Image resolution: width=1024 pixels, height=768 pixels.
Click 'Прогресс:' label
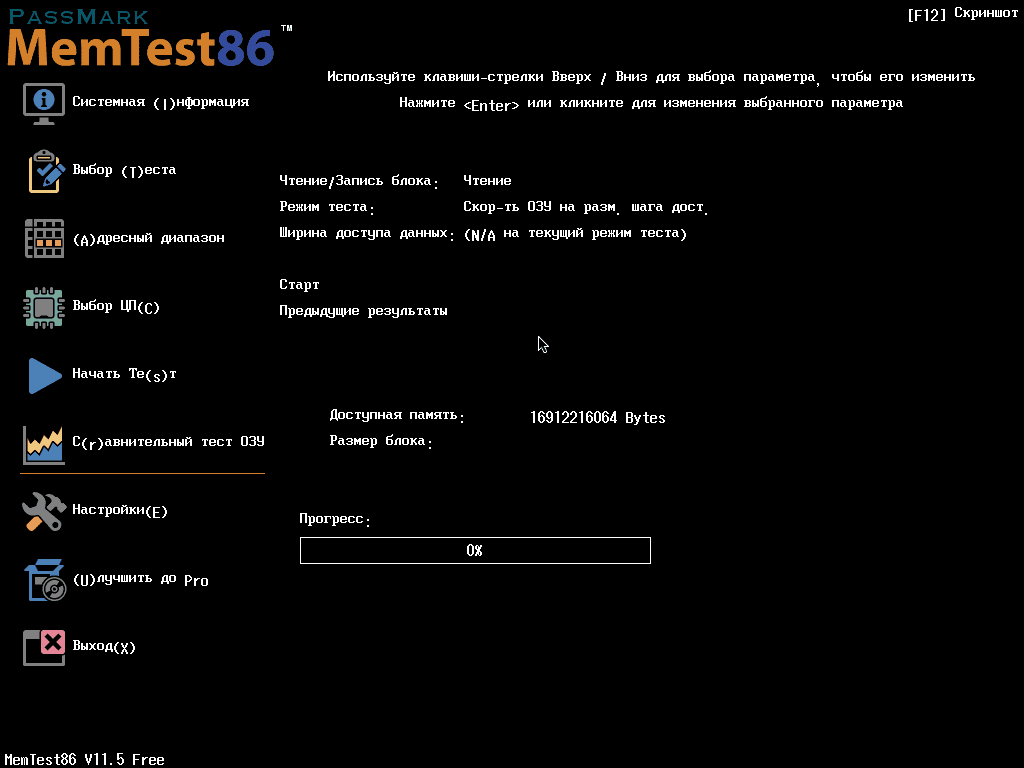coord(334,519)
